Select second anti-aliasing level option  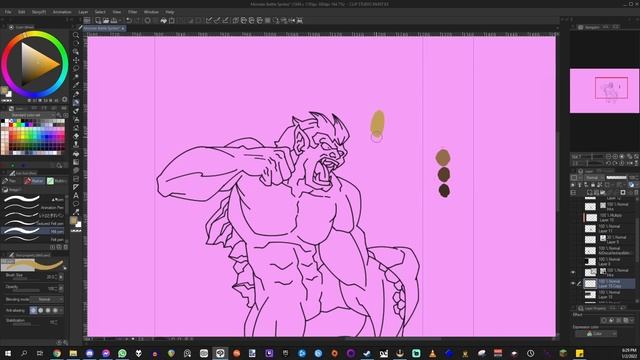coord(40,310)
